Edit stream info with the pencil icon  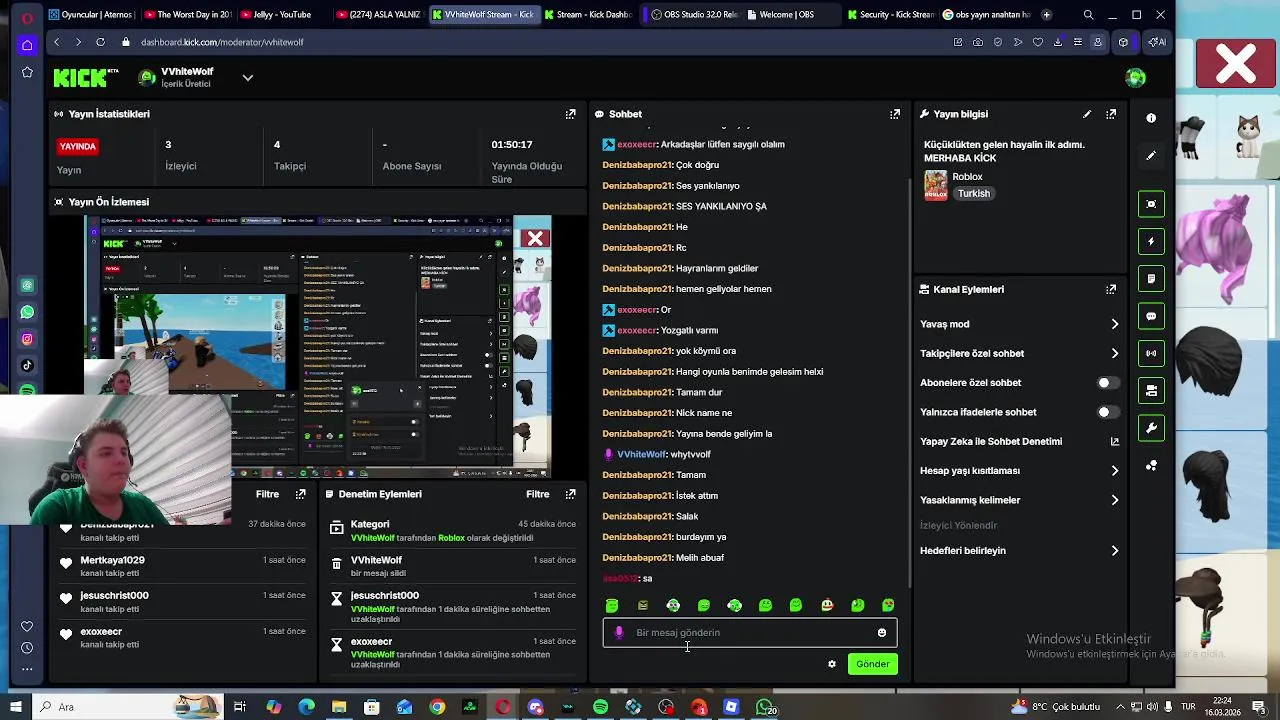coord(1087,114)
